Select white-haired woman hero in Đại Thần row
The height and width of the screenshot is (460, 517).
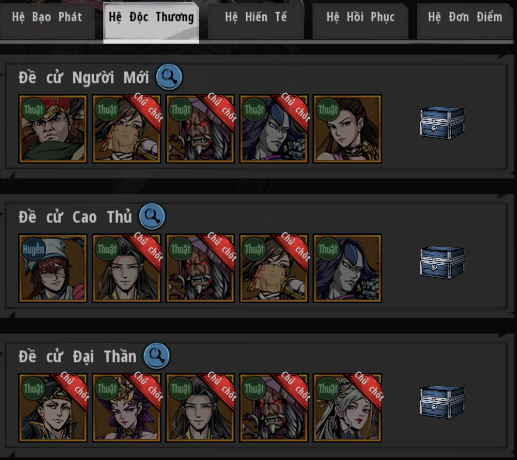pos(347,407)
